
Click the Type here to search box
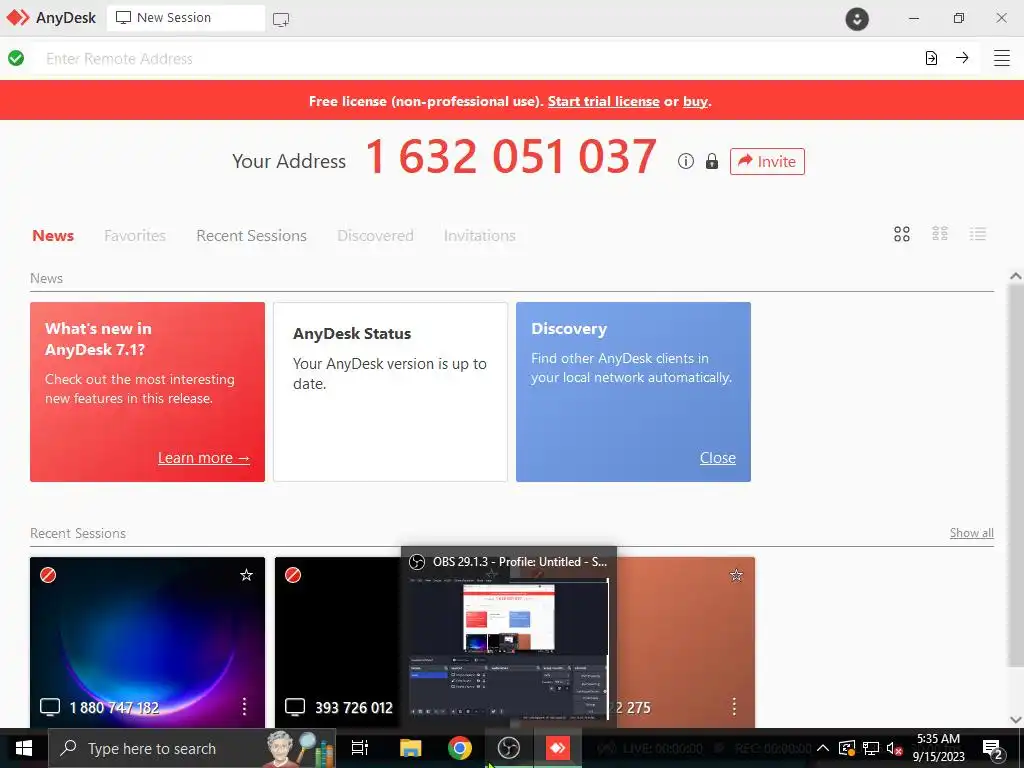[x=192, y=748]
